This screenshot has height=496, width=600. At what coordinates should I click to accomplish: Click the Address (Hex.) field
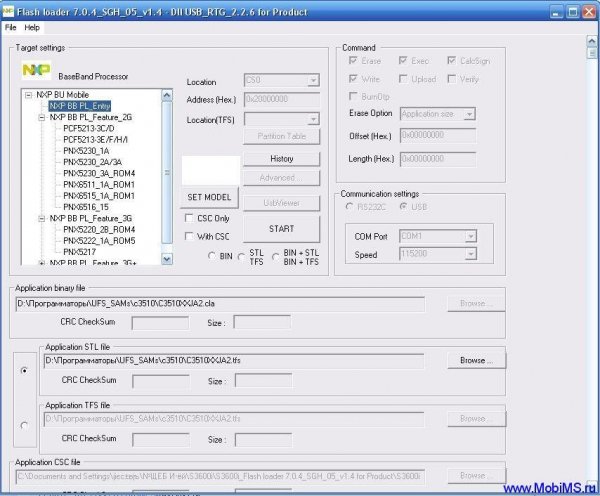click(282, 99)
